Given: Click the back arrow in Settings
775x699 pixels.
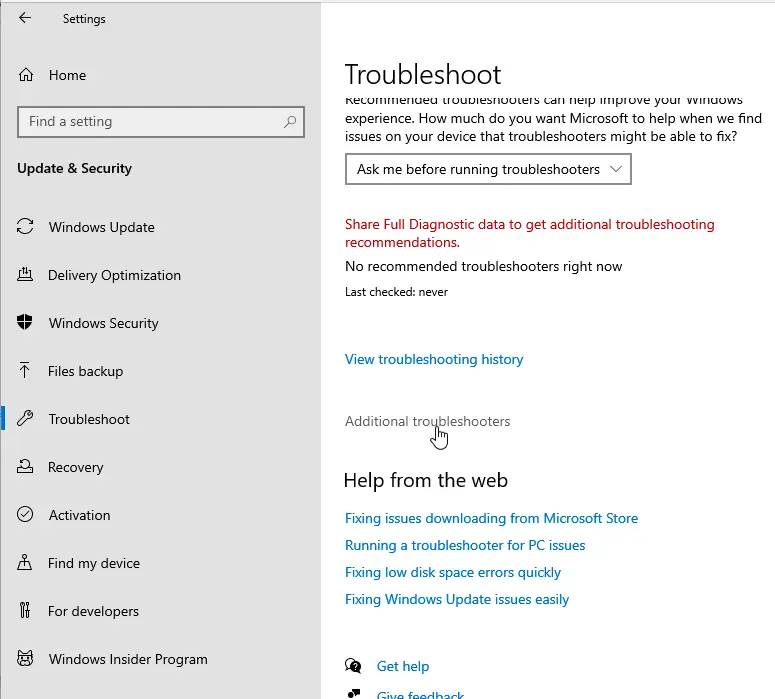Looking at the screenshot, I should (x=25, y=18).
